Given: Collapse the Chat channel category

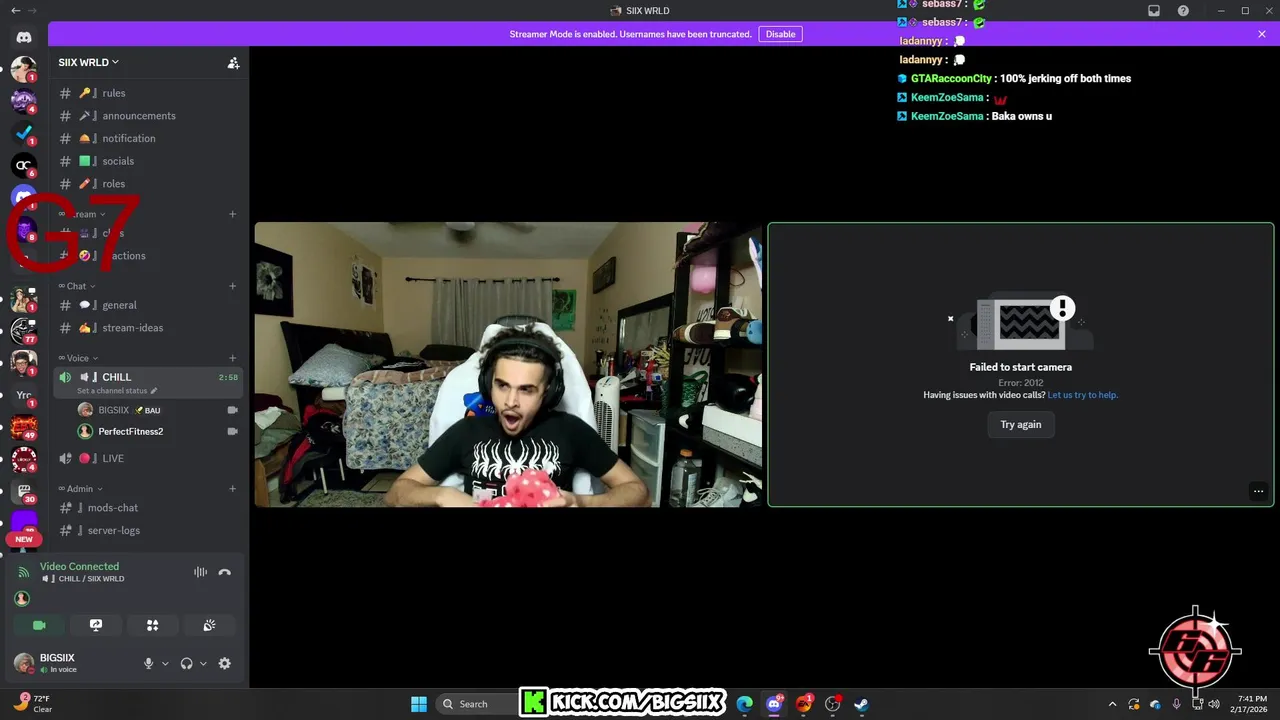Looking at the screenshot, I should (78, 286).
